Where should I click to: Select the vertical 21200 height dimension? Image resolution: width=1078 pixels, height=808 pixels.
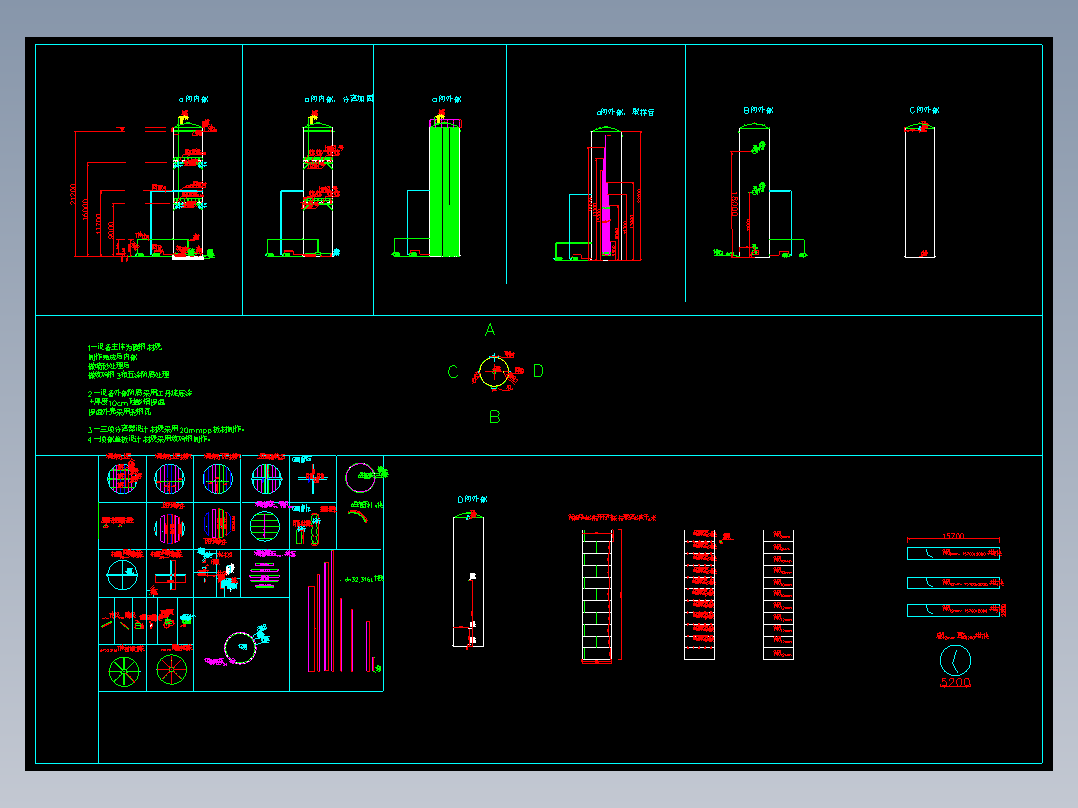click(74, 194)
